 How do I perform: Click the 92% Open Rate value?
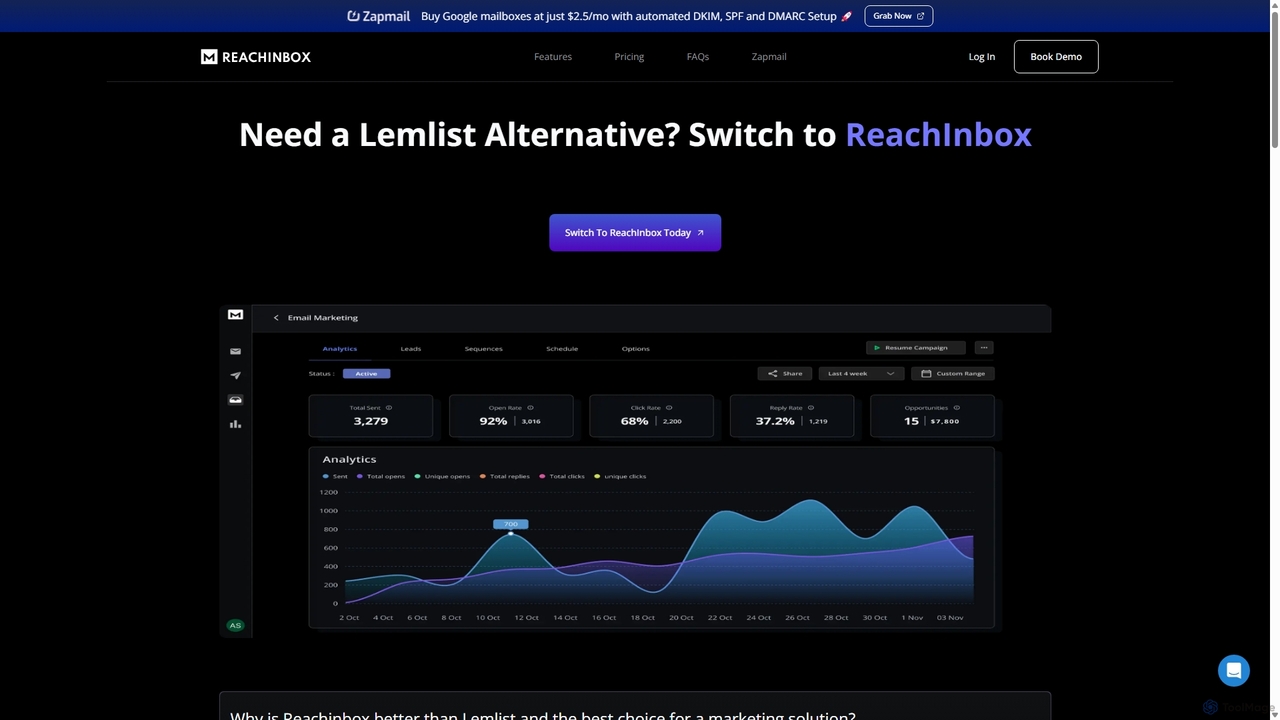pos(493,421)
